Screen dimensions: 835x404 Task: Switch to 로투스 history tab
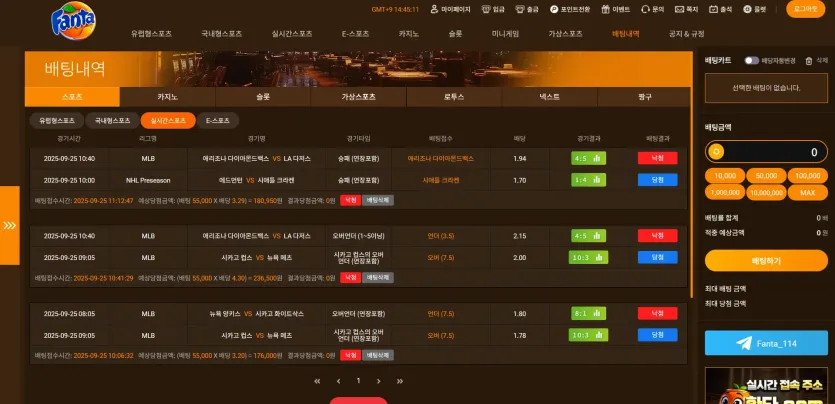click(454, 97)
